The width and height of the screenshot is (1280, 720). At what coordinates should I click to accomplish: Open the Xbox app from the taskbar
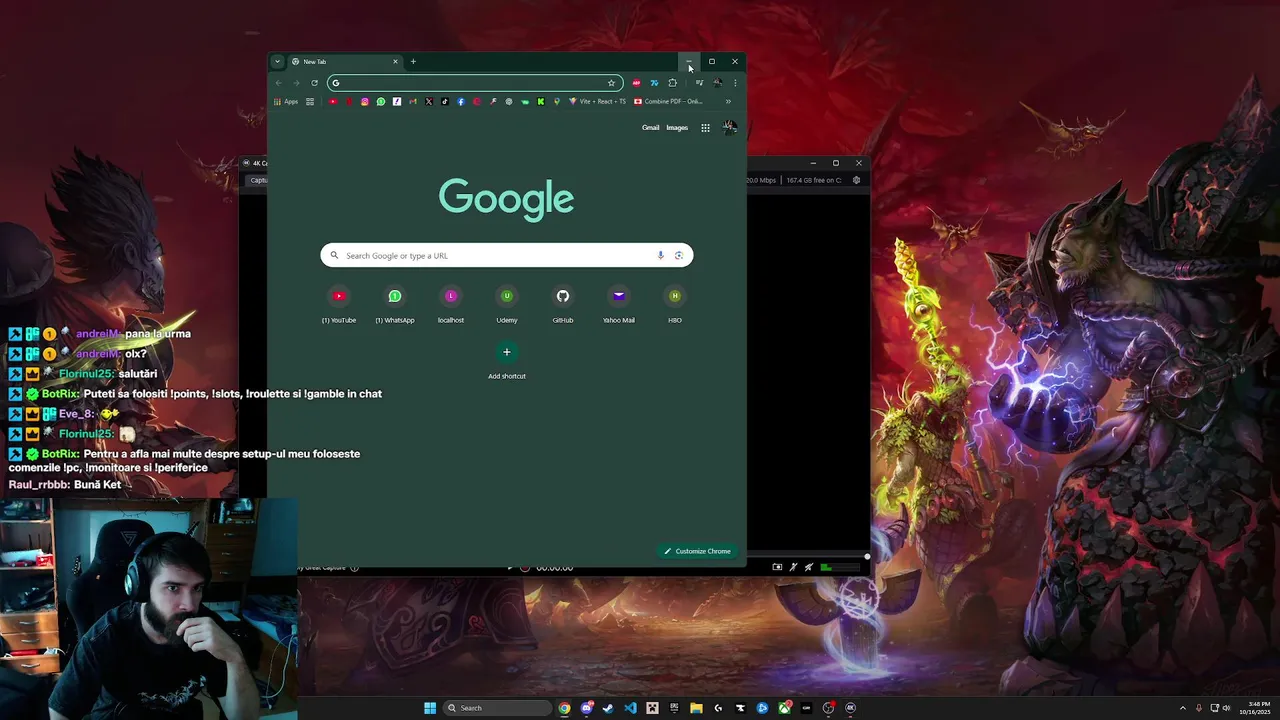click(x=785, y=708)
